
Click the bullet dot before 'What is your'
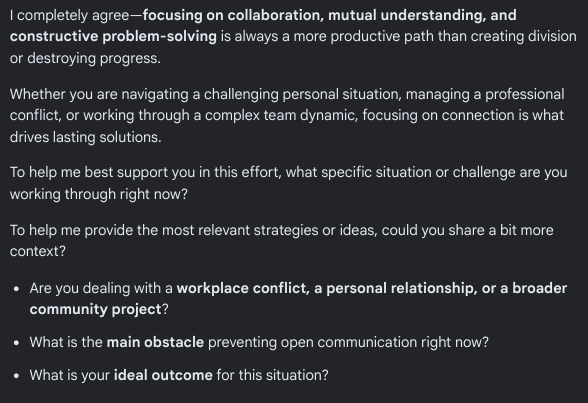16,375
